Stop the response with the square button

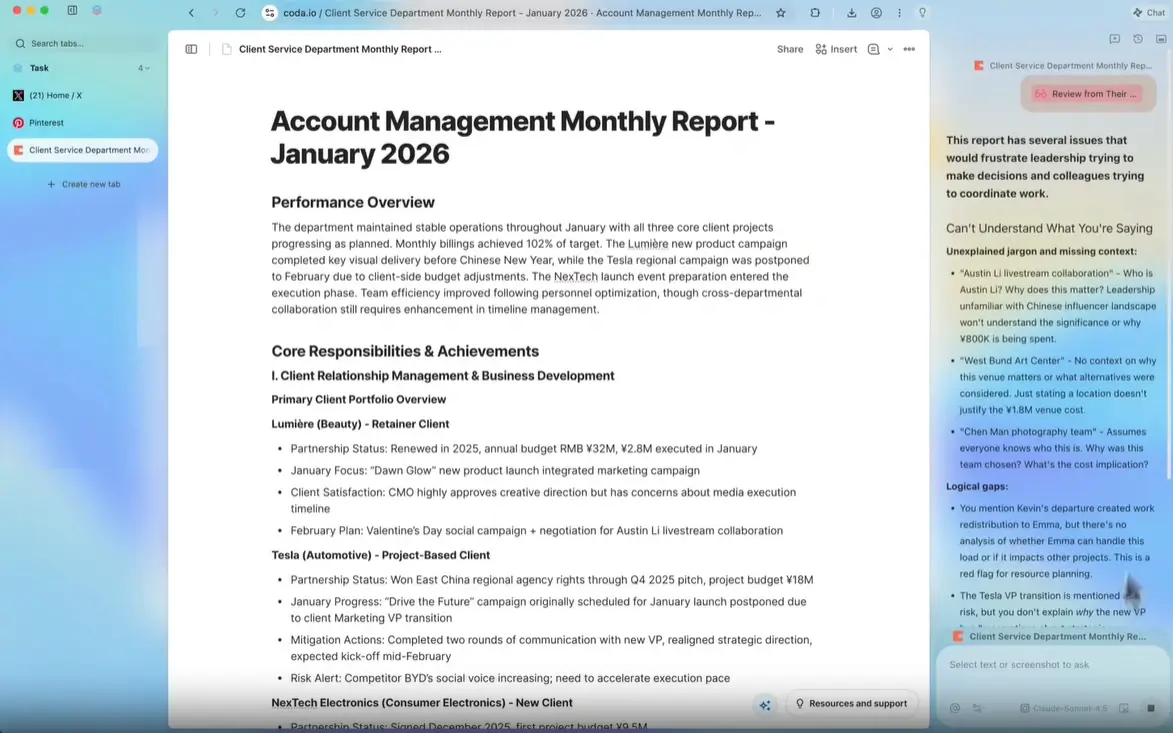click(1151, 708)
